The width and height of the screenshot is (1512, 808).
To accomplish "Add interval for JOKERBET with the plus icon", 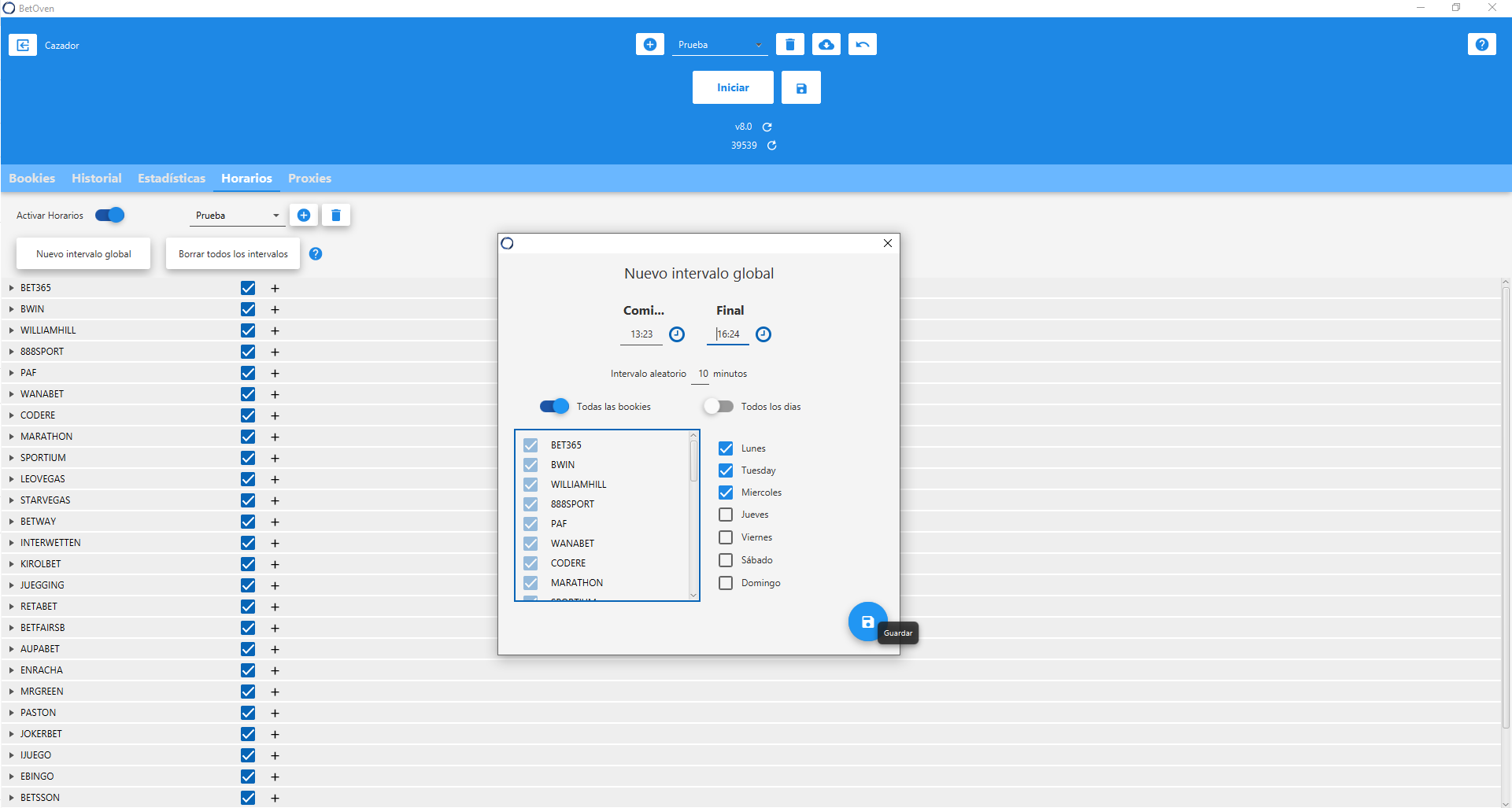I will [275, 734].
